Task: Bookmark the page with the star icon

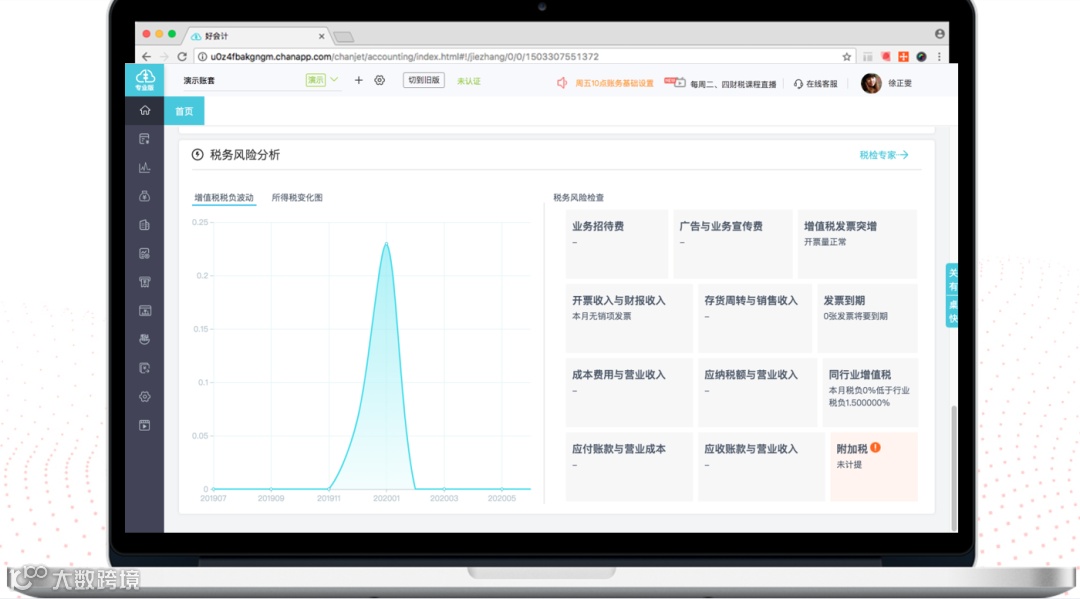Action: [x=847, y=56]
